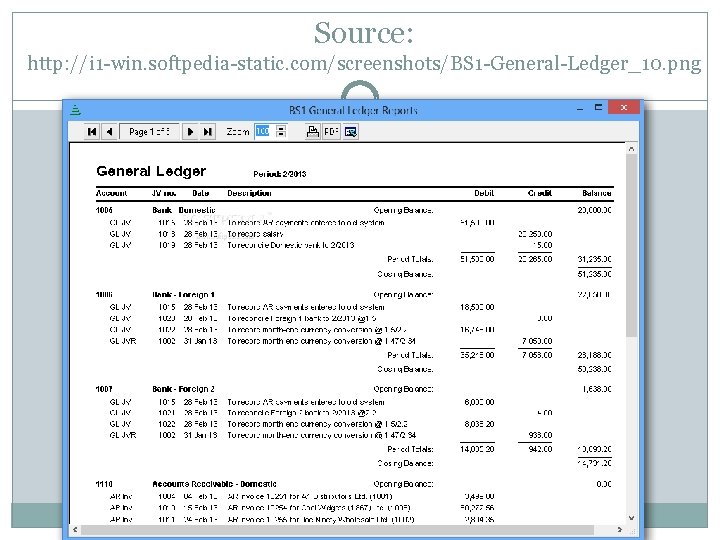Screen dimensions: 720x540
Task: Click the 31,235.00 period total balance
Action: [594, 259]
